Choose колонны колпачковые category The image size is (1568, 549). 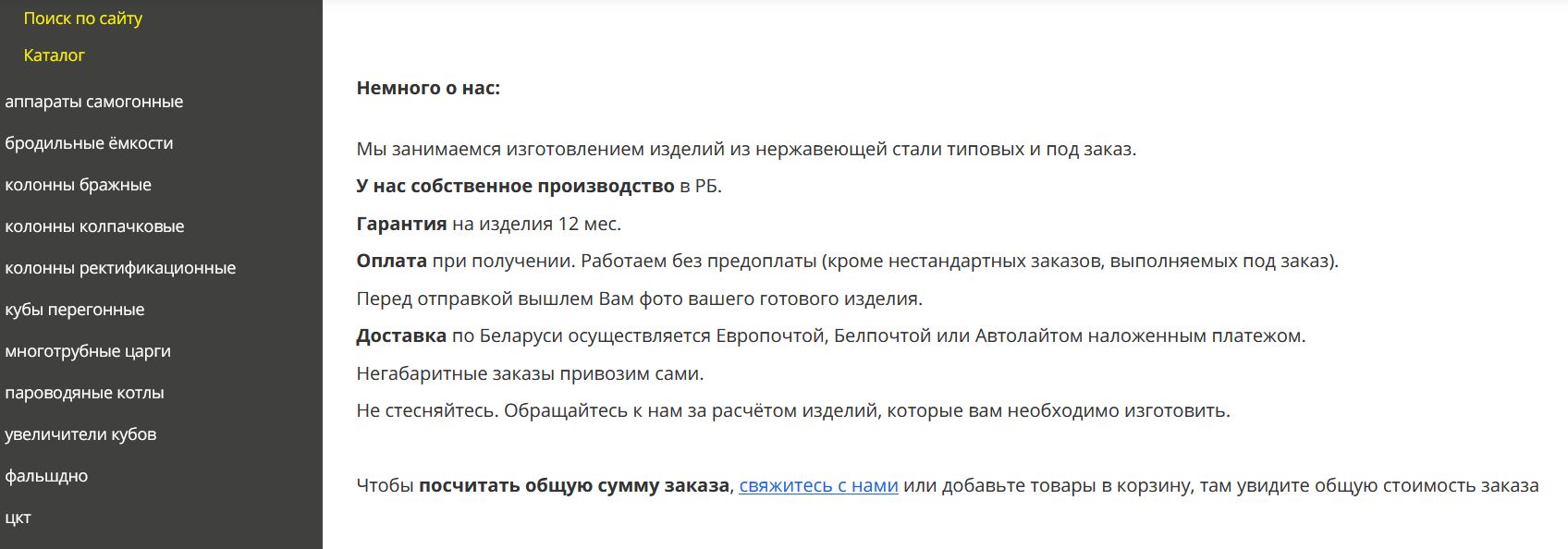tap(94, 226)
